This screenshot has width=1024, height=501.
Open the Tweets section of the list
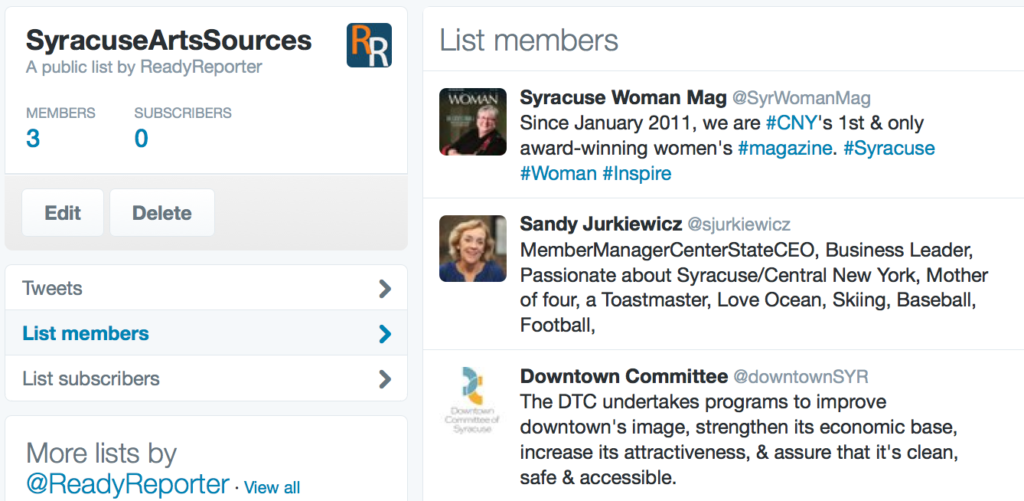(53, 289)
